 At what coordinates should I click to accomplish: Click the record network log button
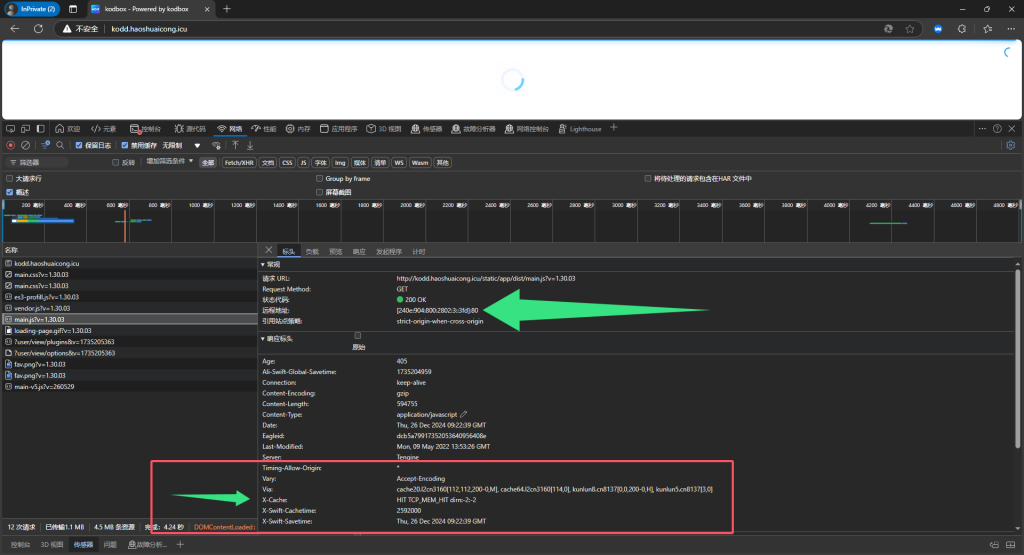point(11,145)
